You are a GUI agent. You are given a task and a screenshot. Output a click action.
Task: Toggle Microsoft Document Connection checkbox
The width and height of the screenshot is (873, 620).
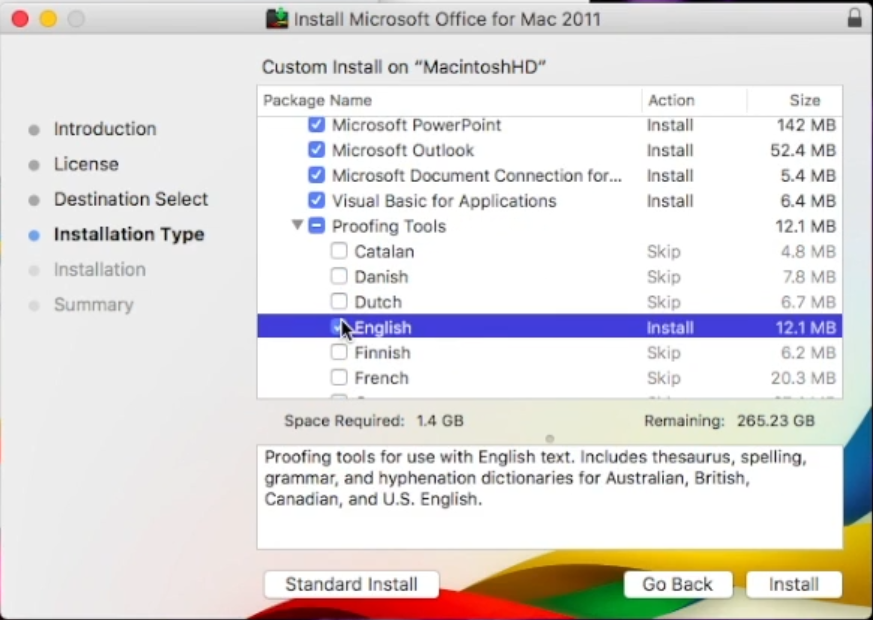316,175
